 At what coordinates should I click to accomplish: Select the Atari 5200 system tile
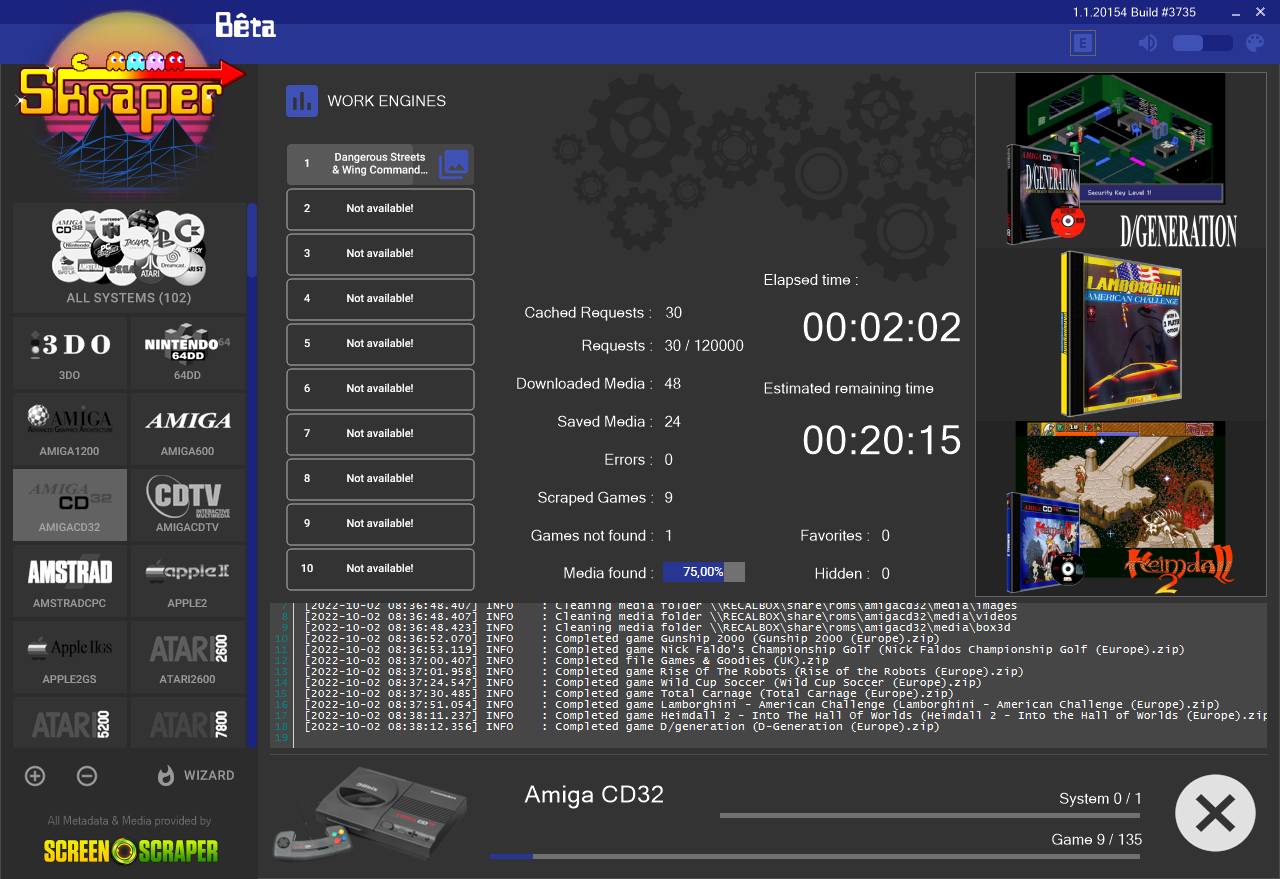click(x=70, y=723)
